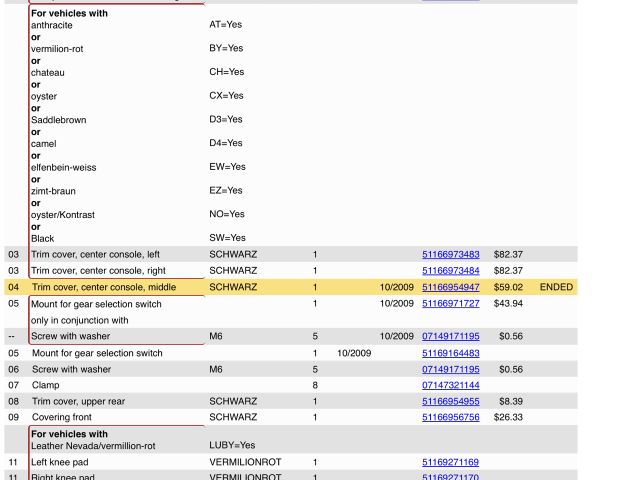Follow Covering front part link 51166956756

[450, 417]
